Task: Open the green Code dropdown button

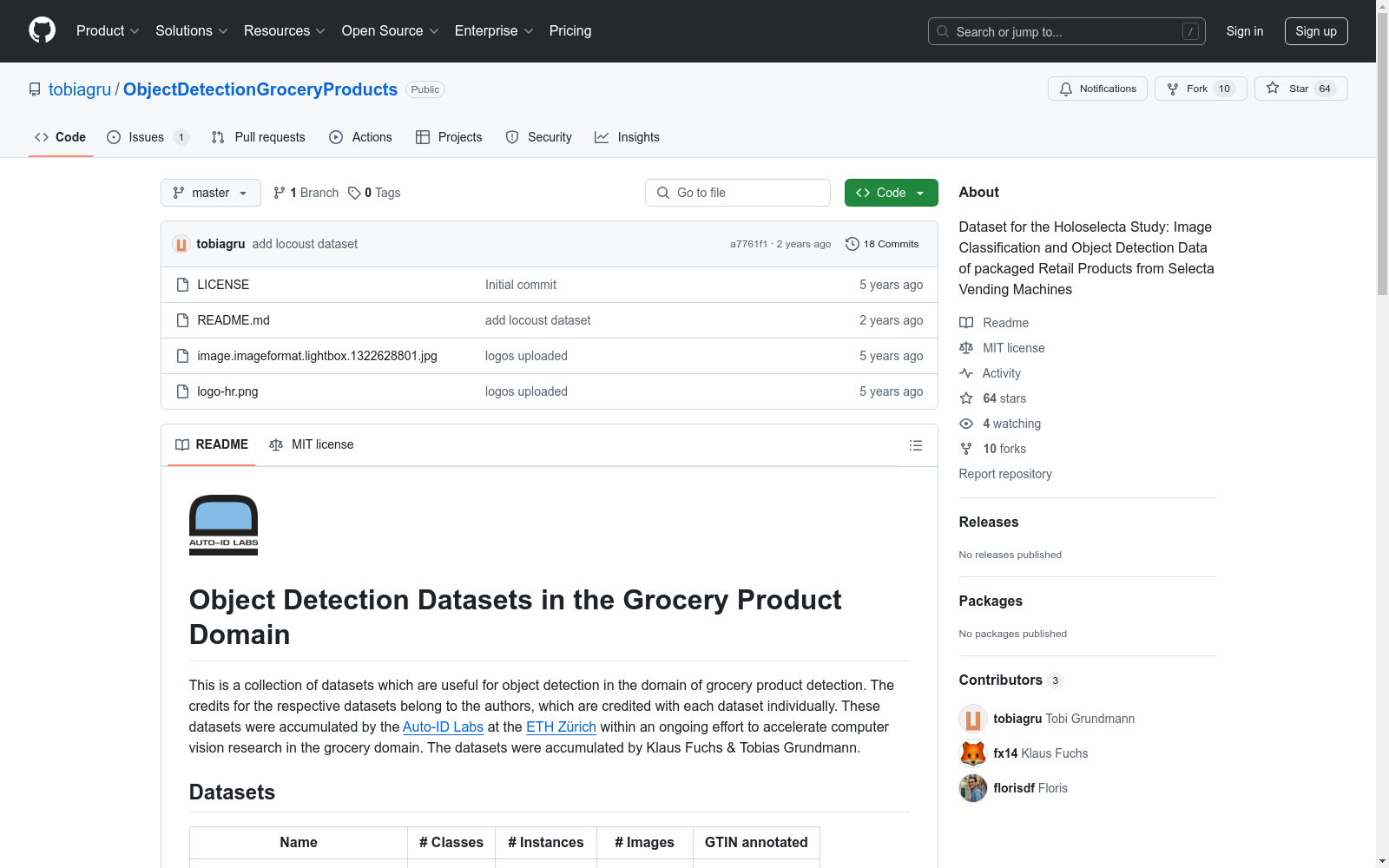Action: coord(892,193)
